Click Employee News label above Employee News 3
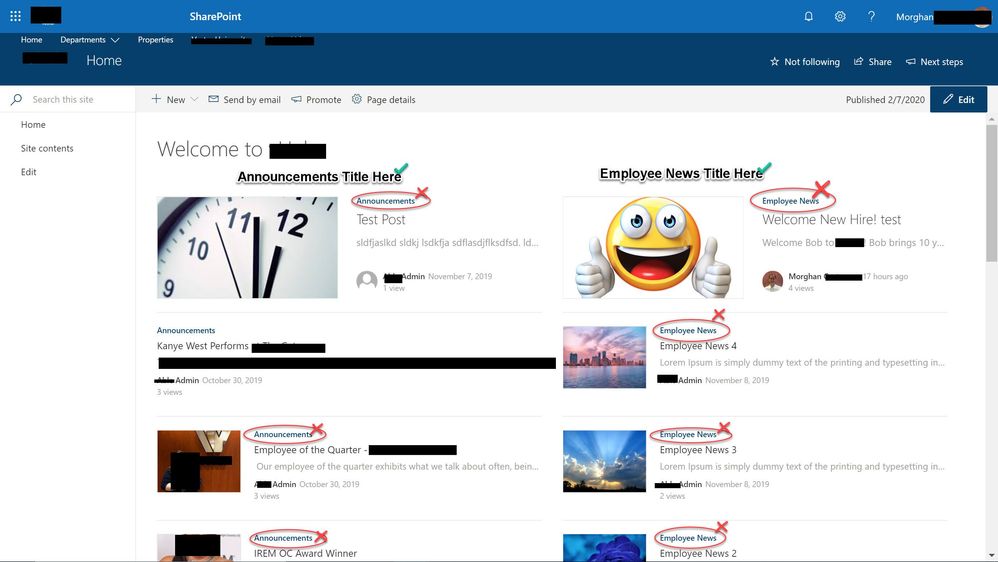The width and height of the screenshot is (998, 562). pos(688,434)
